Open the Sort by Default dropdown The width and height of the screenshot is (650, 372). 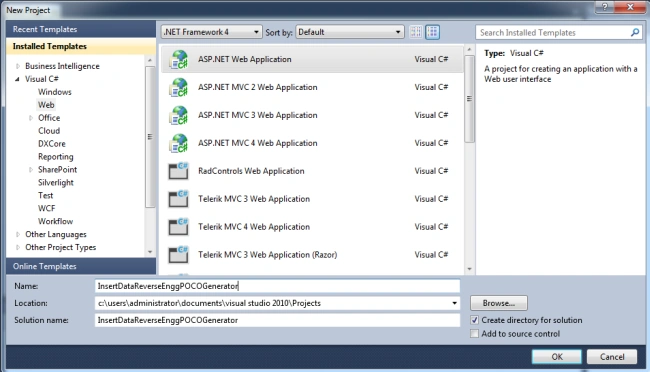(x=350, y=32)
